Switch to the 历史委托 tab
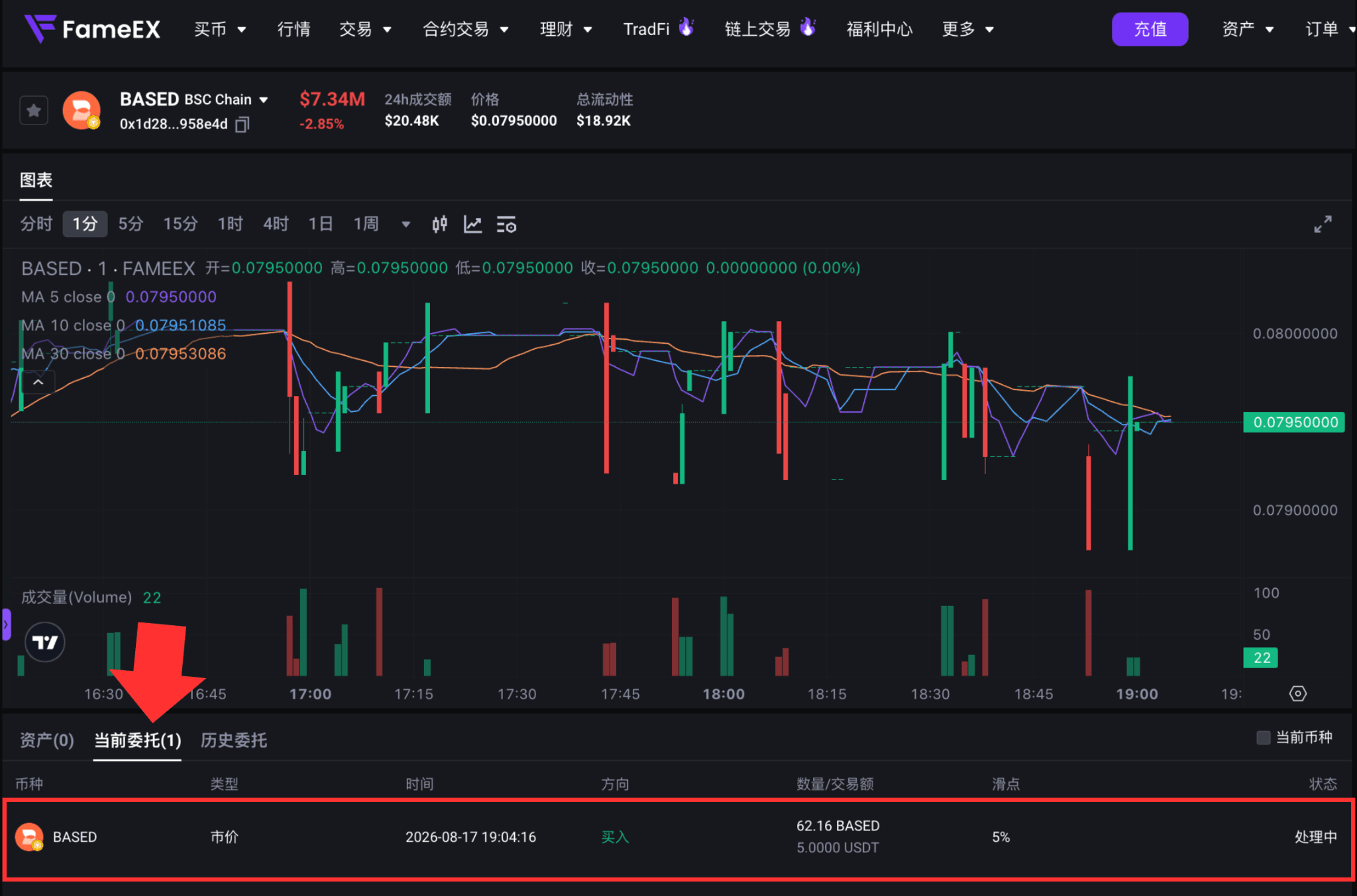 coord(234,740)
